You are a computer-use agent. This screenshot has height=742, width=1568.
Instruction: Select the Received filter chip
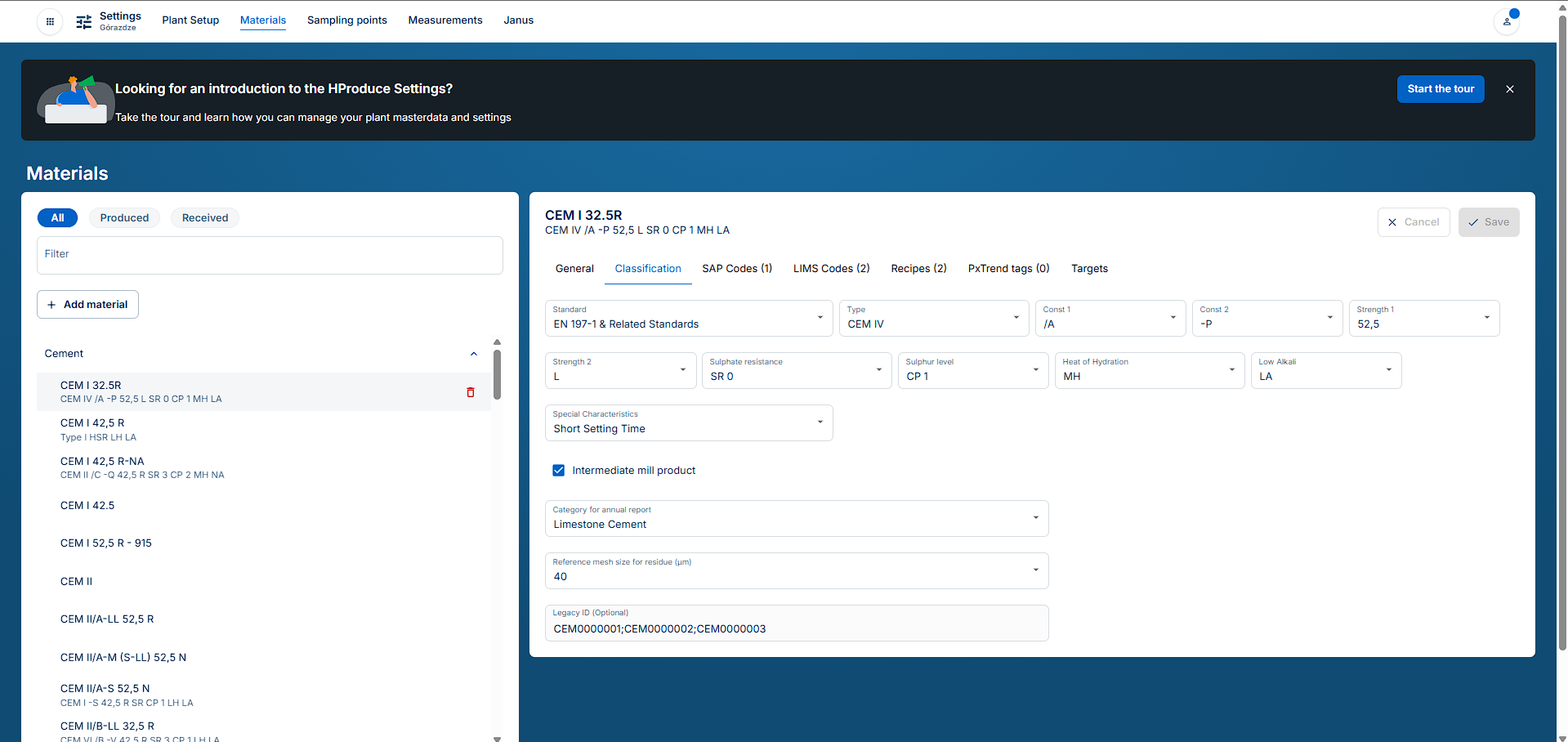coord(205,218)
